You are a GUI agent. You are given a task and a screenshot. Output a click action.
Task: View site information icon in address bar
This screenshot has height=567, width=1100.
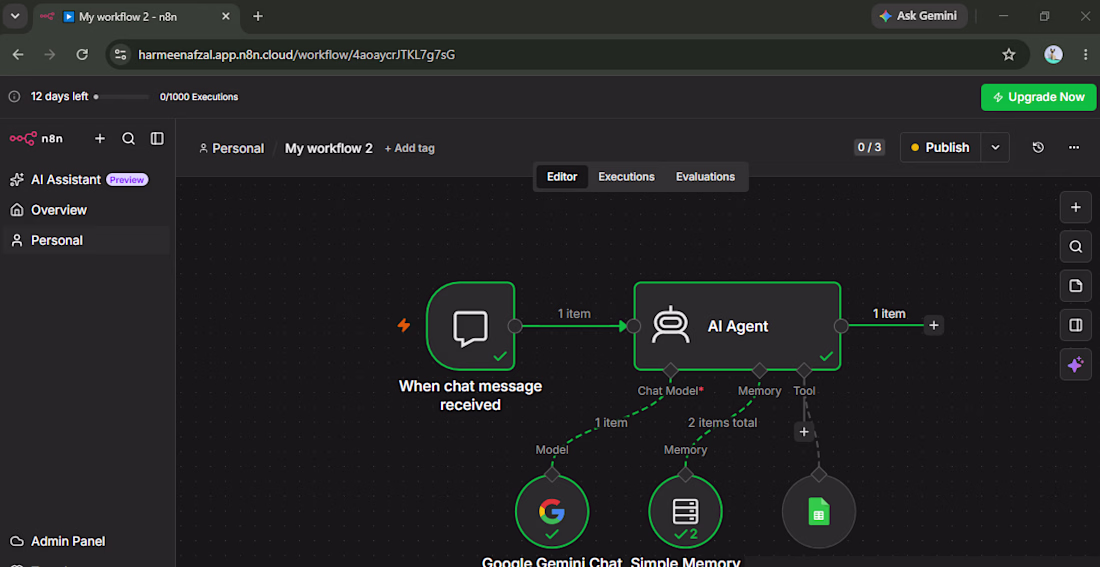click(121, 54)
